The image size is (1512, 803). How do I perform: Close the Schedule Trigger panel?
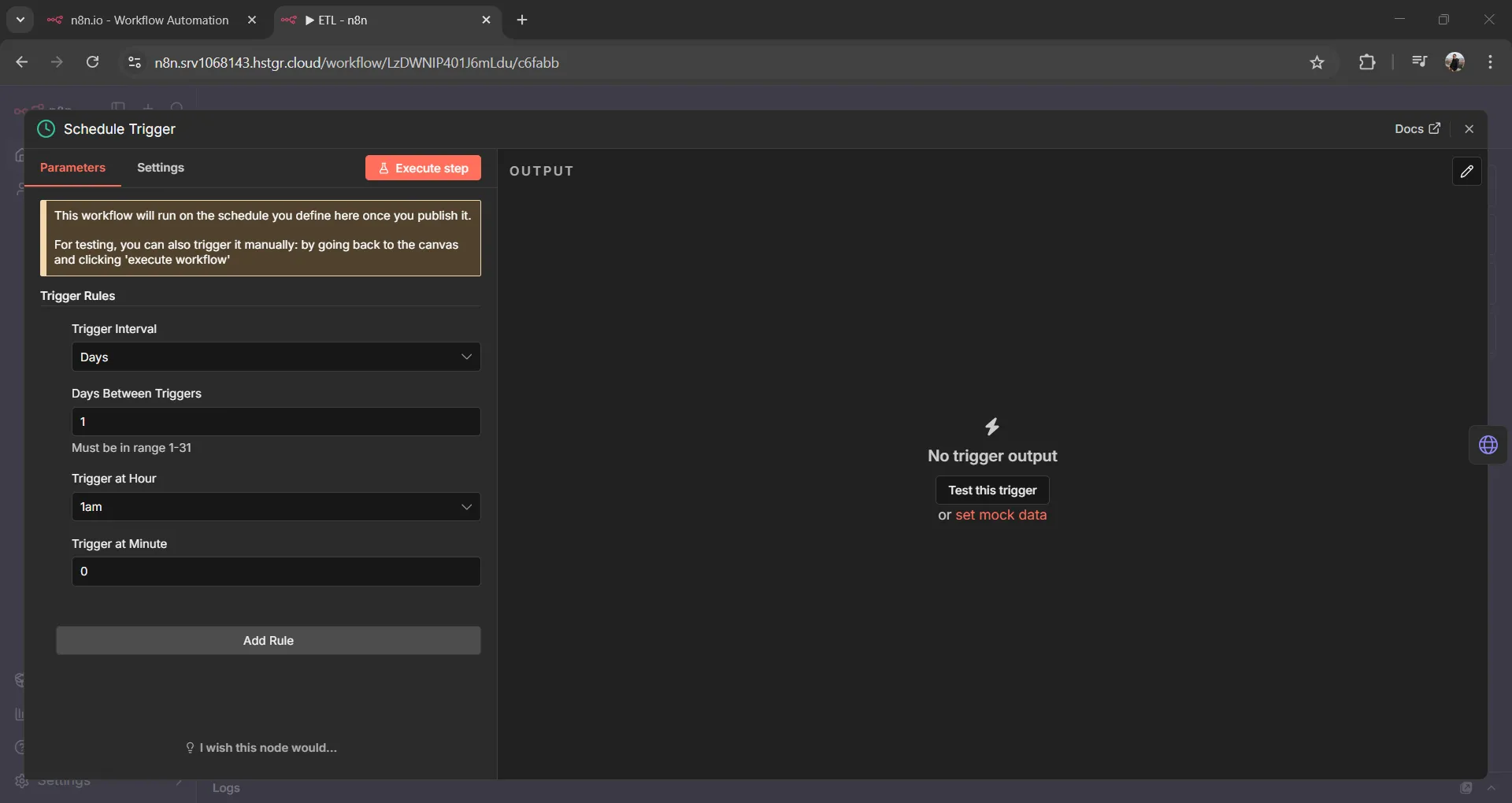point(1469,129)
